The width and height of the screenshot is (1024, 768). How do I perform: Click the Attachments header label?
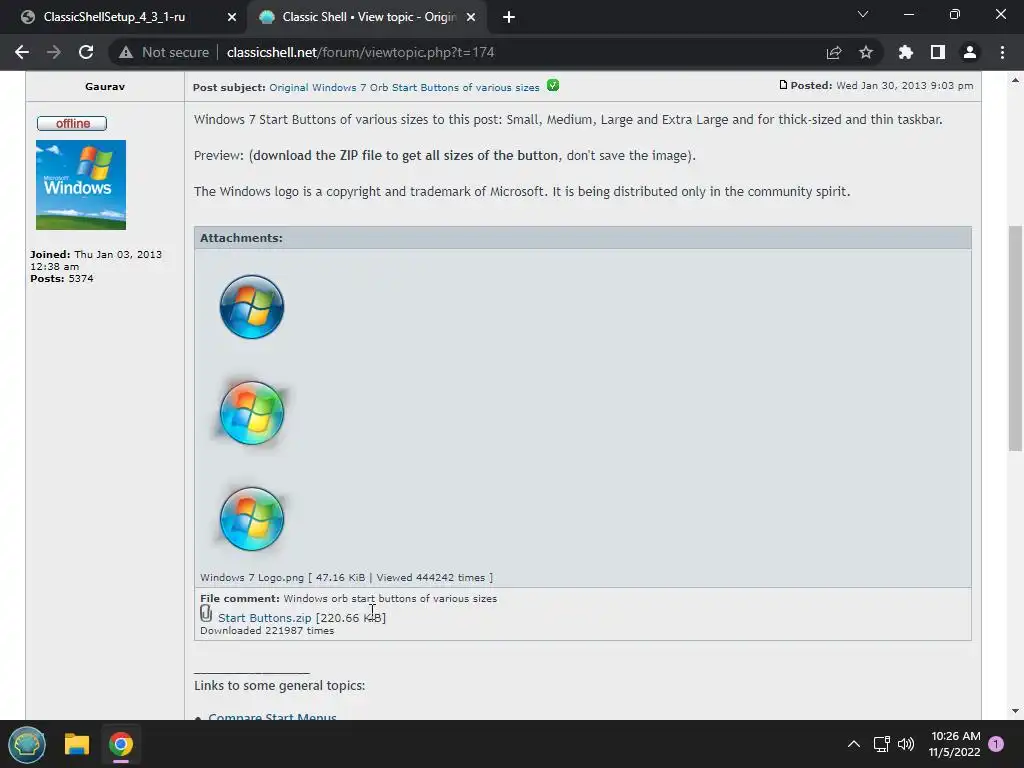point(241,238)
